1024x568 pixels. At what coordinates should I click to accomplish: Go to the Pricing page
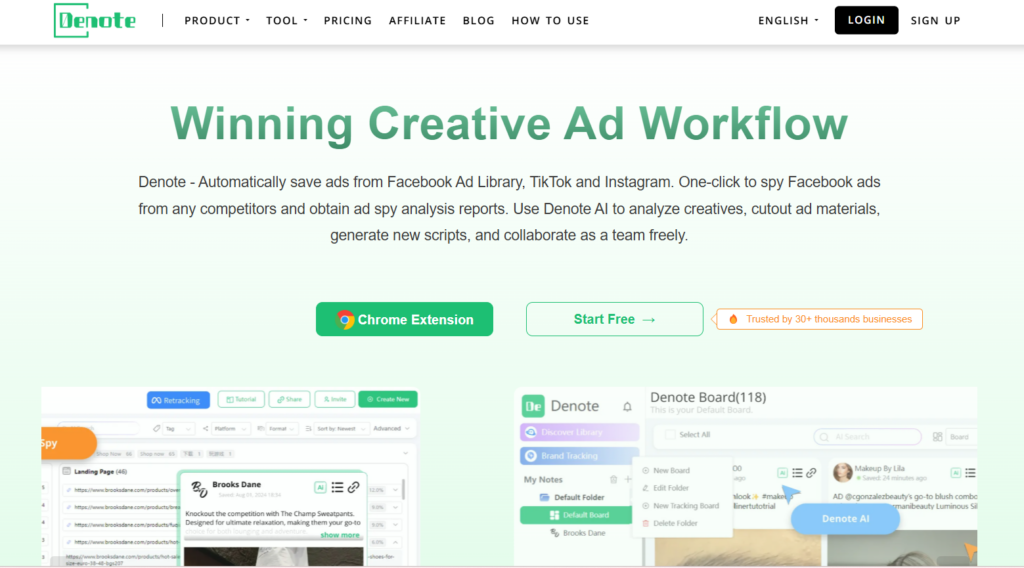348,20
